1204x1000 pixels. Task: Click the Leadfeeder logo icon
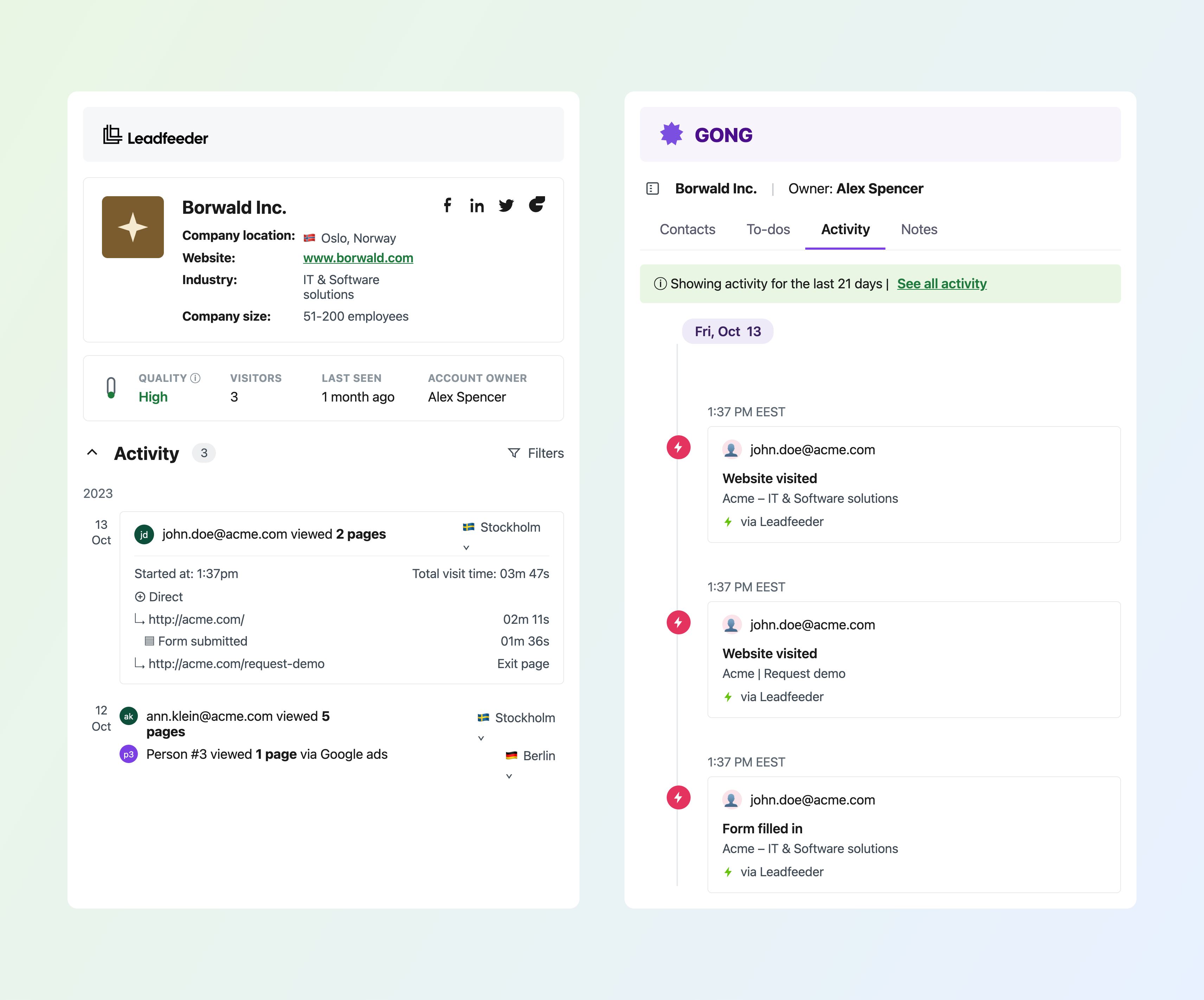pos(113,135)
